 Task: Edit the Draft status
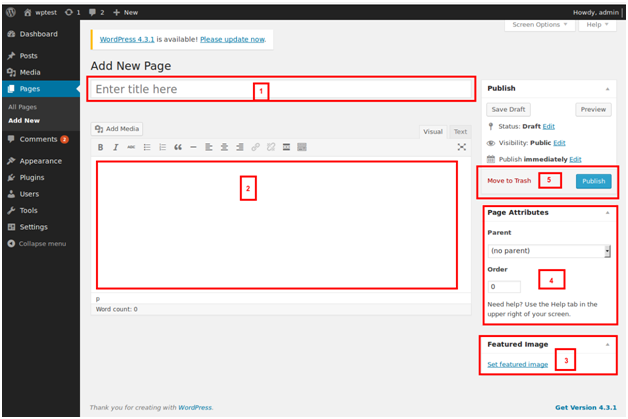click(548, 127)
